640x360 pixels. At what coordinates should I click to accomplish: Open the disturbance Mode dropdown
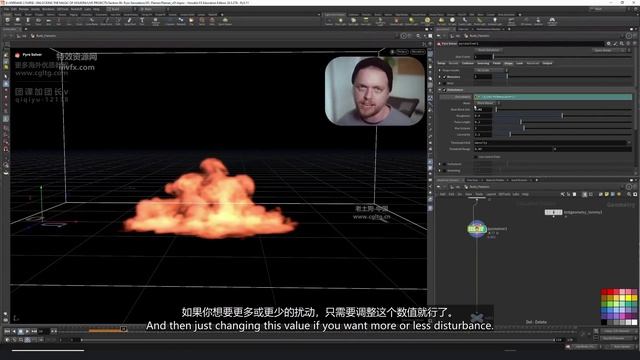tap(487, 103)
